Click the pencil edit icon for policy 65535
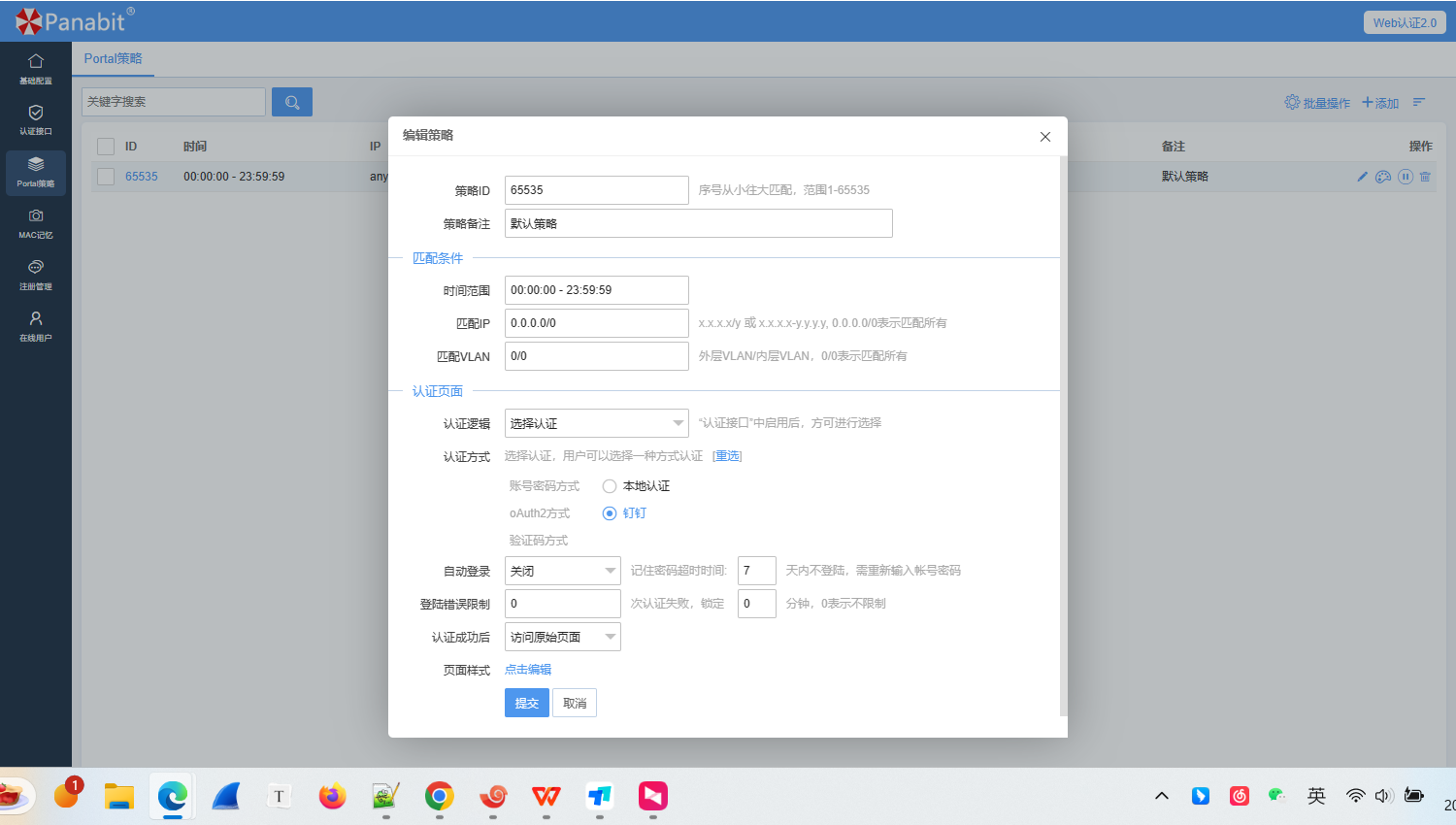The width and height of the screenshot is (1456, 825). pyautogui.click(x=1363, y=177)
